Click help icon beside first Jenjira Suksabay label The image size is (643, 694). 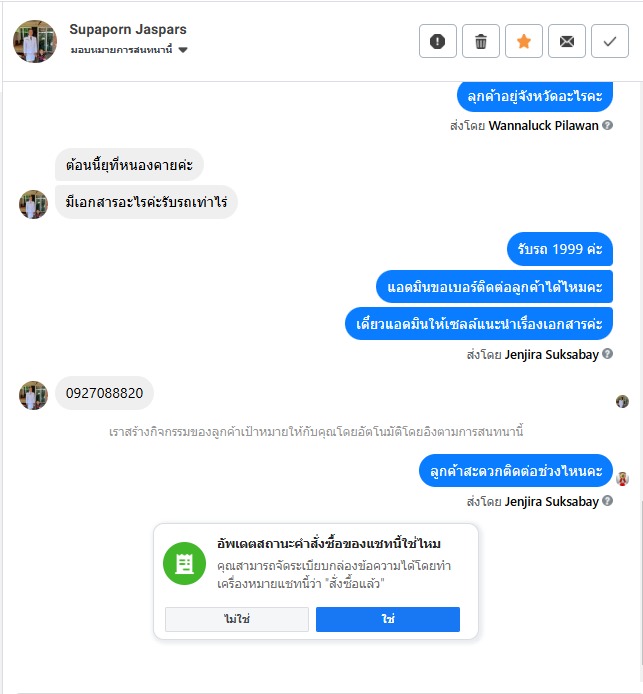(608, 354)
